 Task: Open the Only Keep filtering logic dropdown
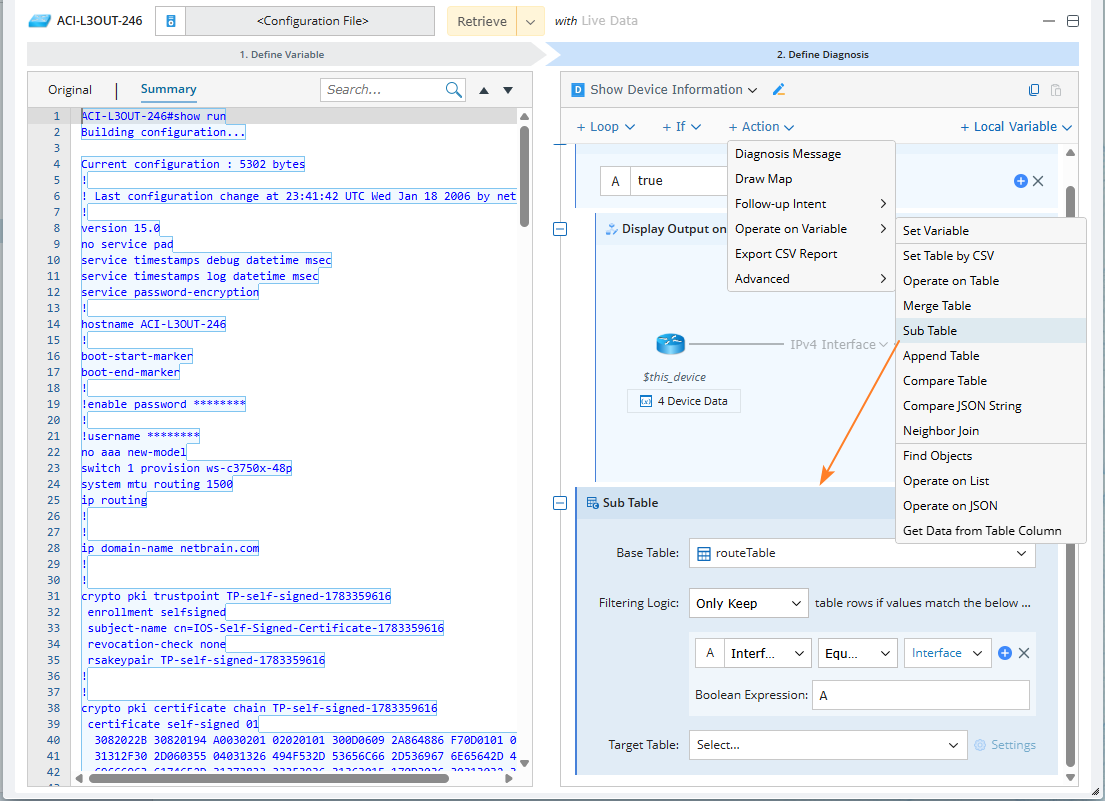coord(748,603)
